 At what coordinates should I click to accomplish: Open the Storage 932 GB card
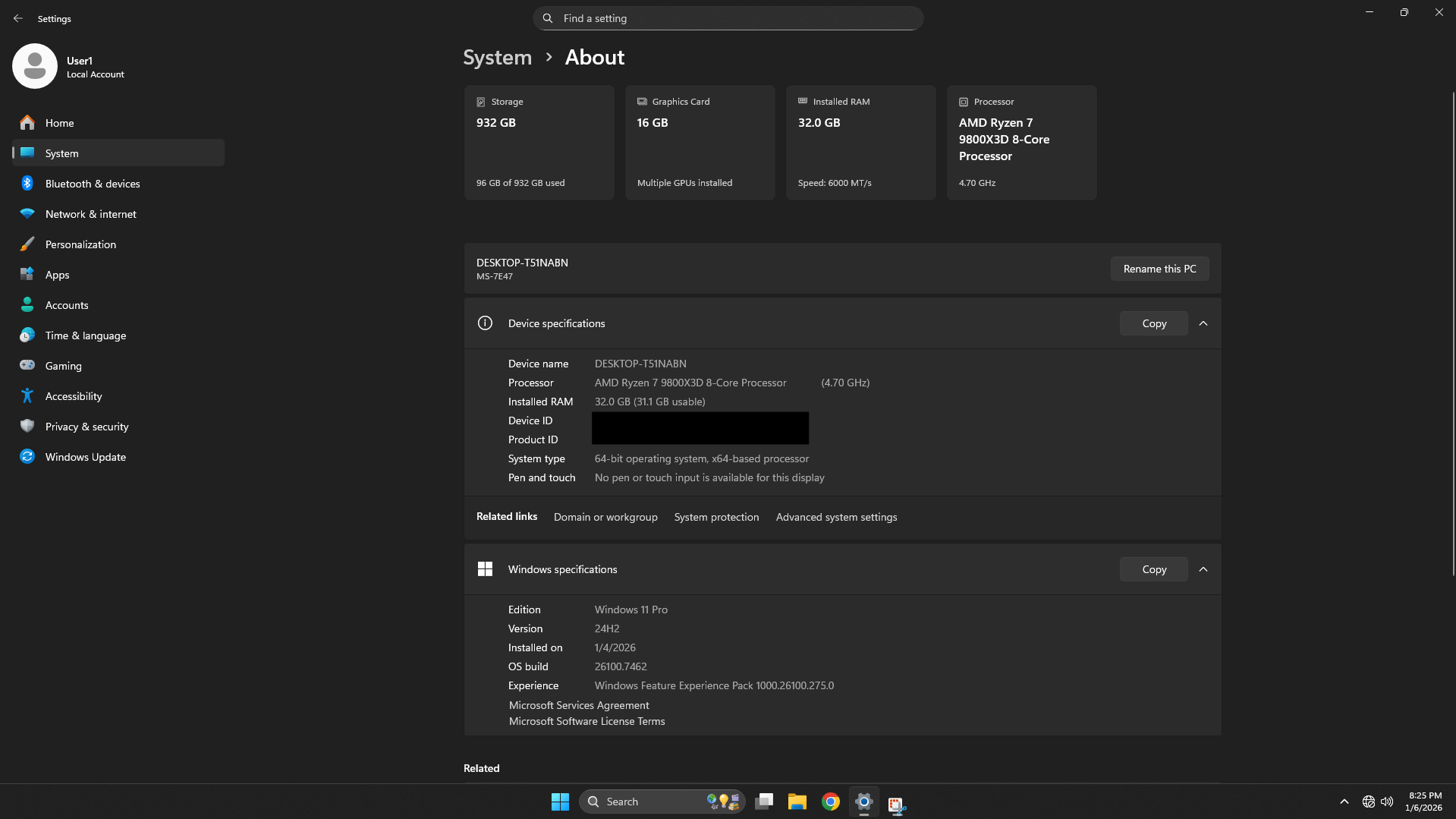[539, 143]
